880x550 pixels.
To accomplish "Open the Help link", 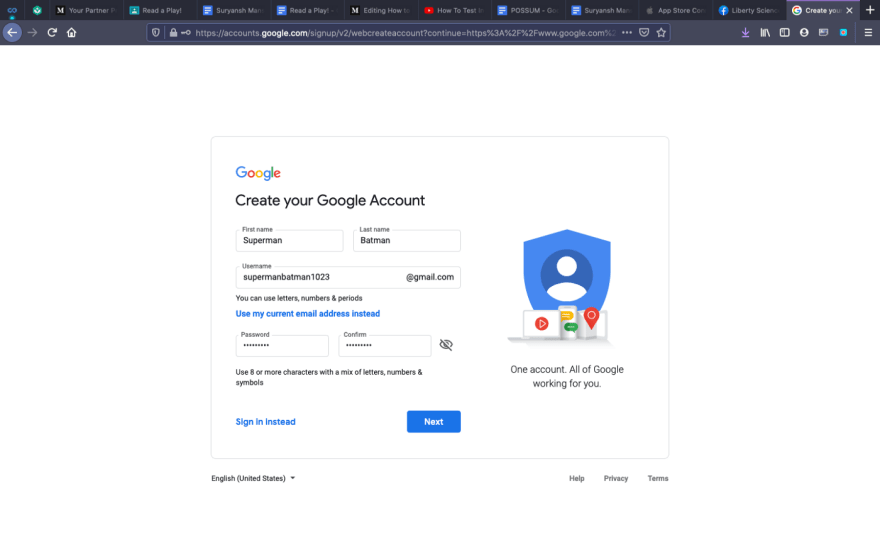I will pyautogui.click(x=576, y=478).
